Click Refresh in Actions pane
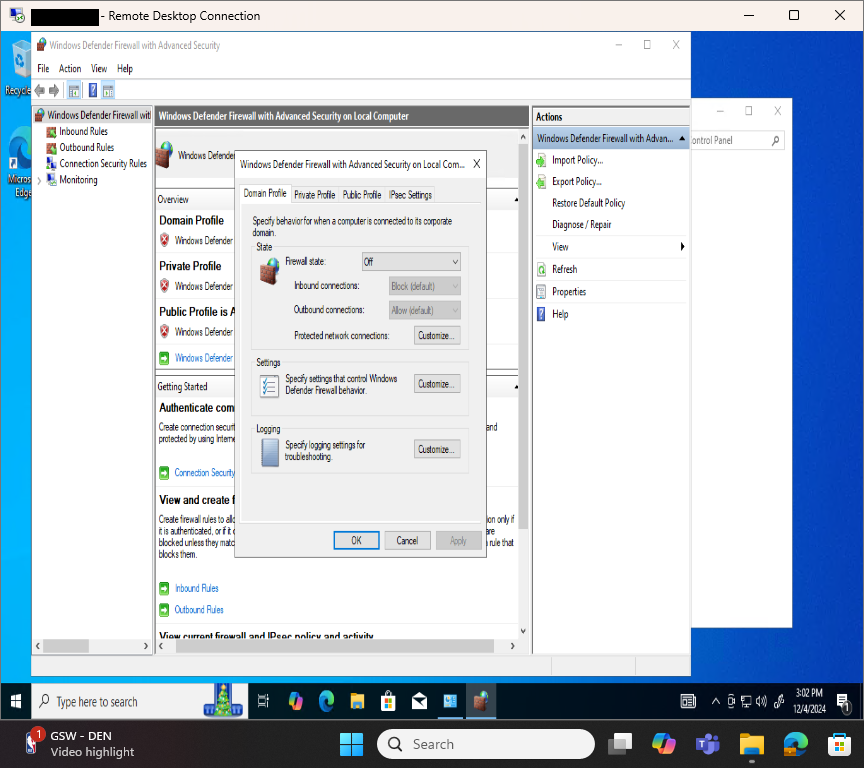Viewport: 864px width, 768px height. pyautogui.click(x=564, y=269)
